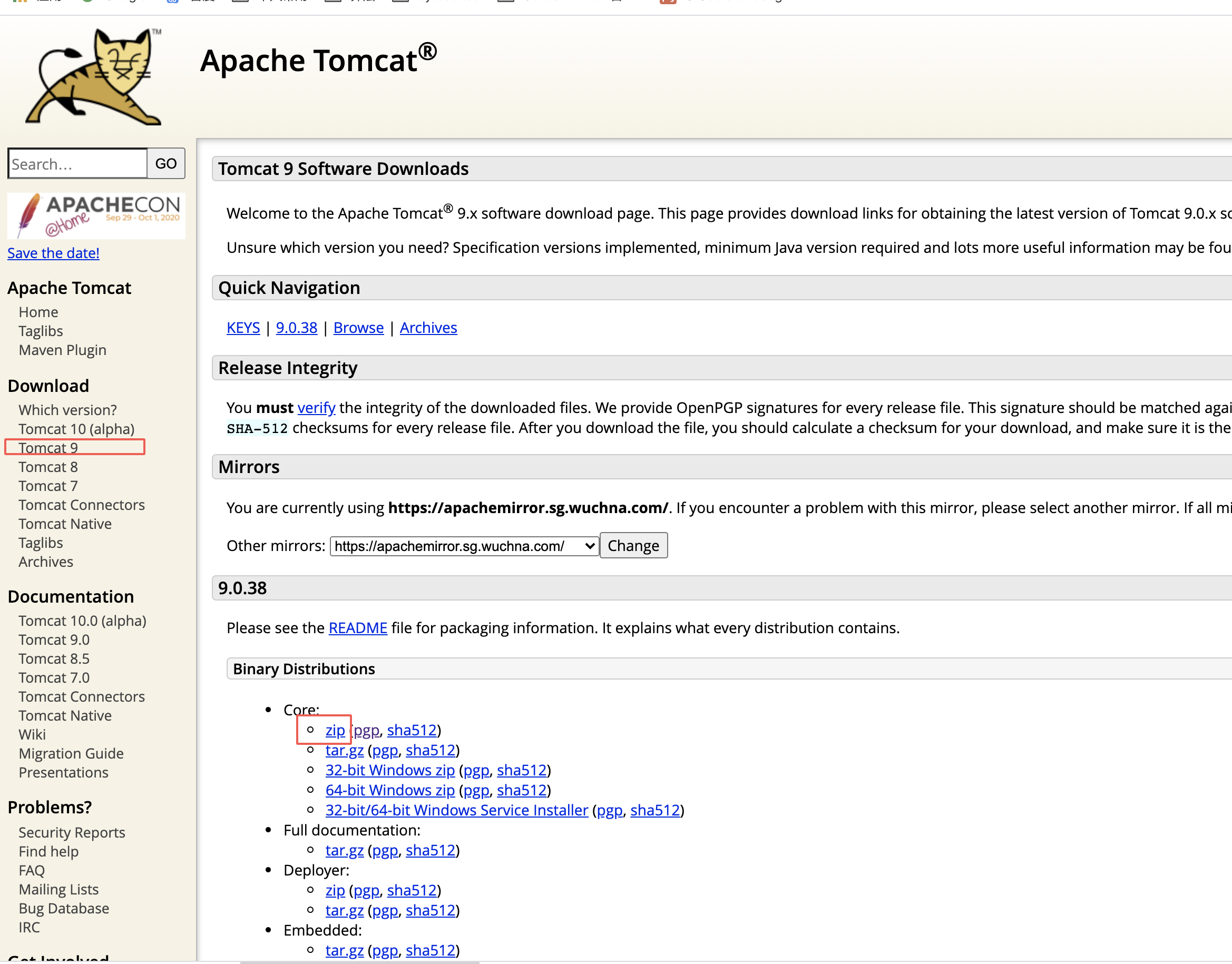1232x964 pixels.
Task: Open the KEYS link
Action: (243, 328)
